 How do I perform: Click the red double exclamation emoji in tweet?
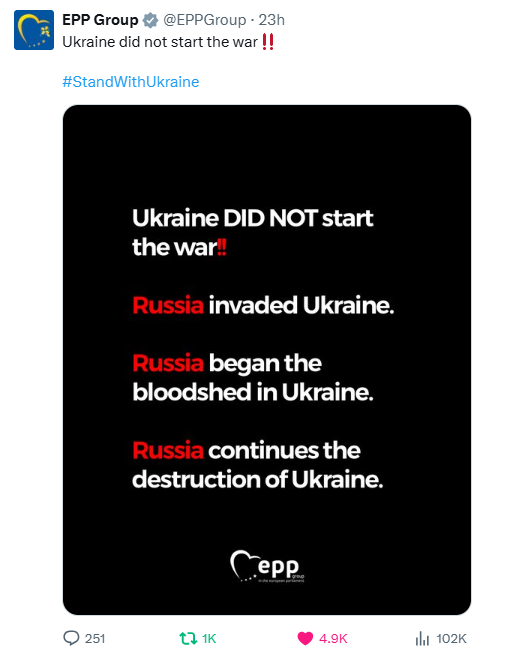tap(268, 42)
